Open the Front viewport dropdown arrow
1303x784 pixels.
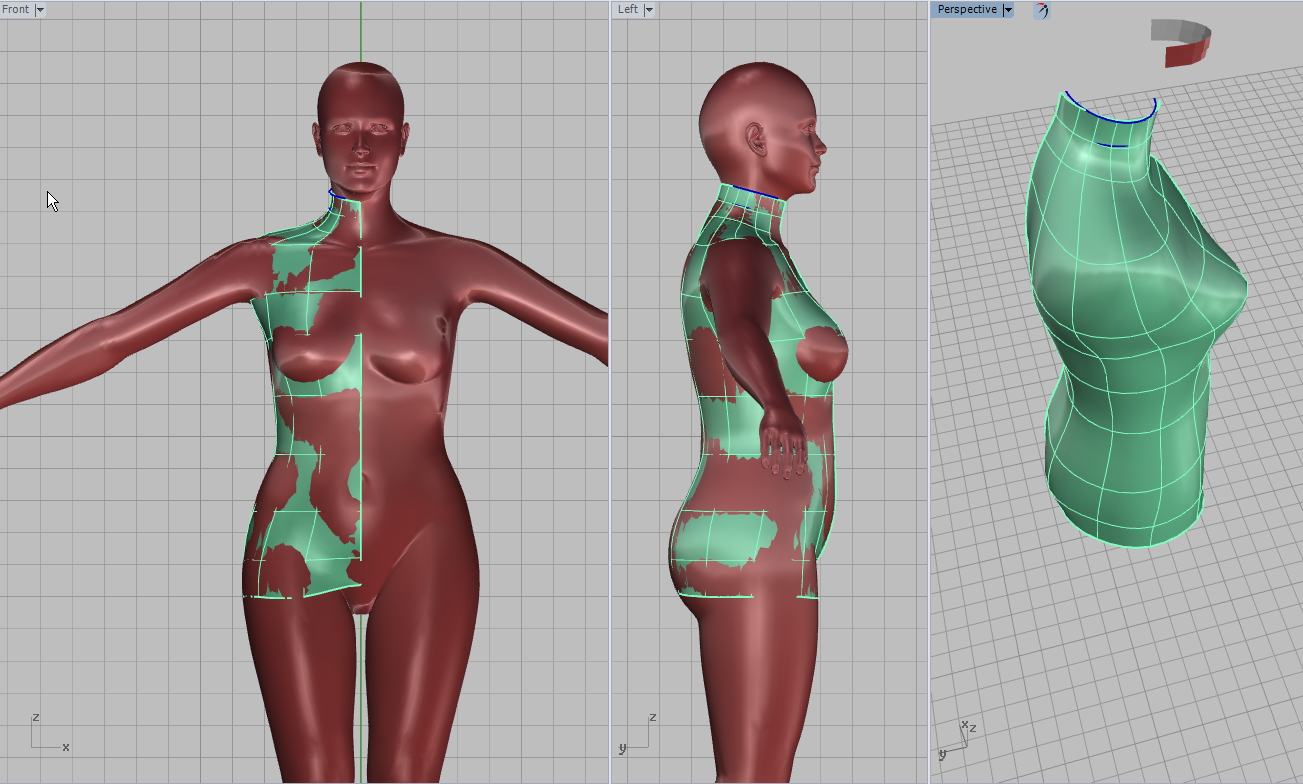pyautogui.click(x=40, y=9)
